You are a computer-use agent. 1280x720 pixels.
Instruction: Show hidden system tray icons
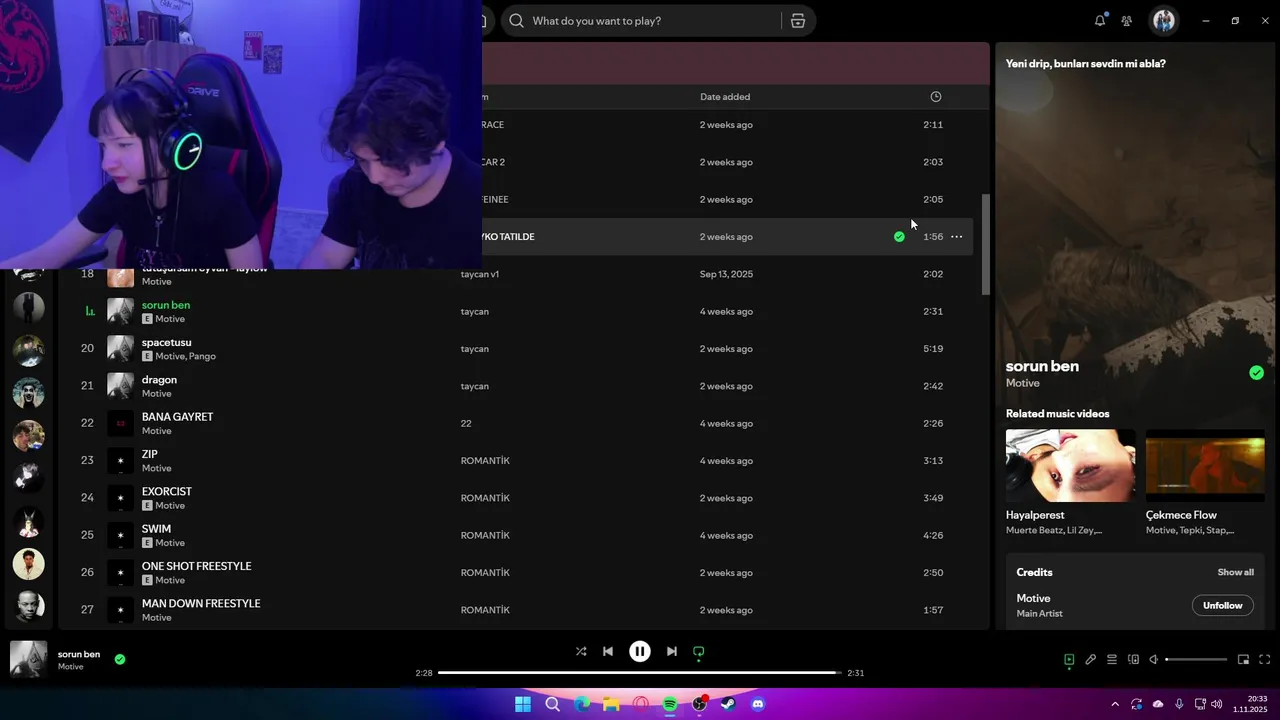coord(1115,704)
